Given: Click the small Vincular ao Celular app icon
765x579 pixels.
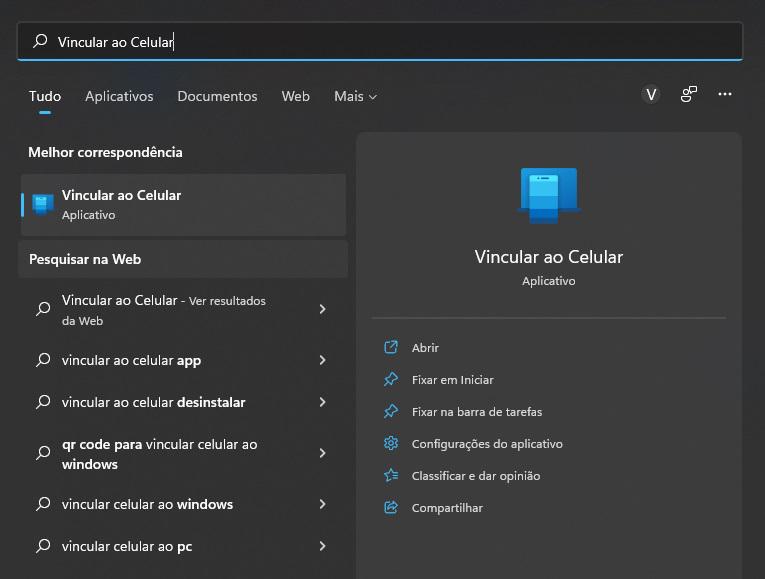Looking at the screenshot, I should click(x=43, y=204).
